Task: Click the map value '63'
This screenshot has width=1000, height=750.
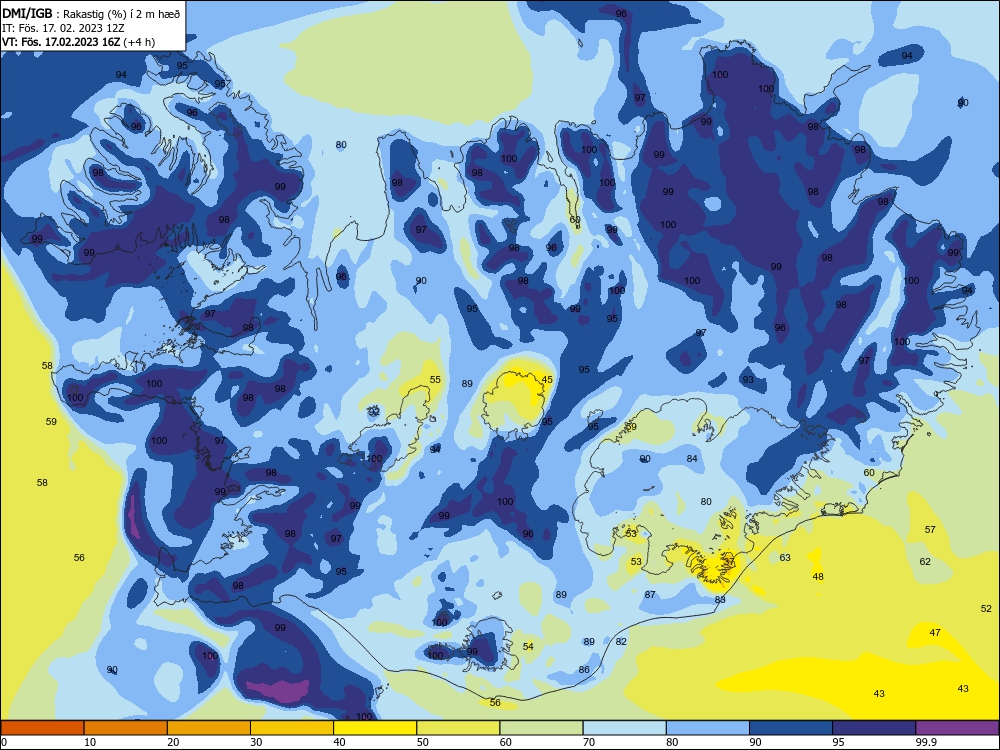Action: coord(785,557)
